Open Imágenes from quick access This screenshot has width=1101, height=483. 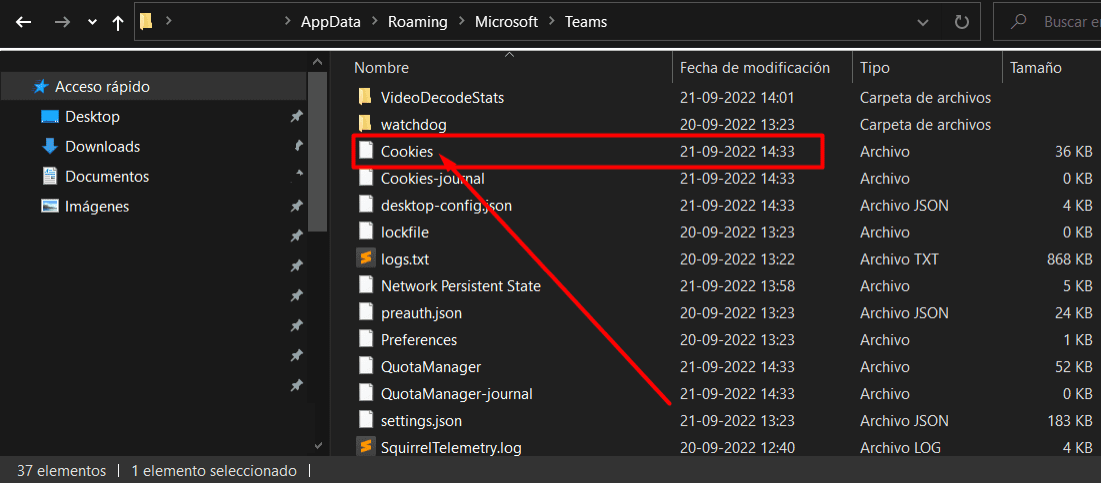click(x=97, y=206)
